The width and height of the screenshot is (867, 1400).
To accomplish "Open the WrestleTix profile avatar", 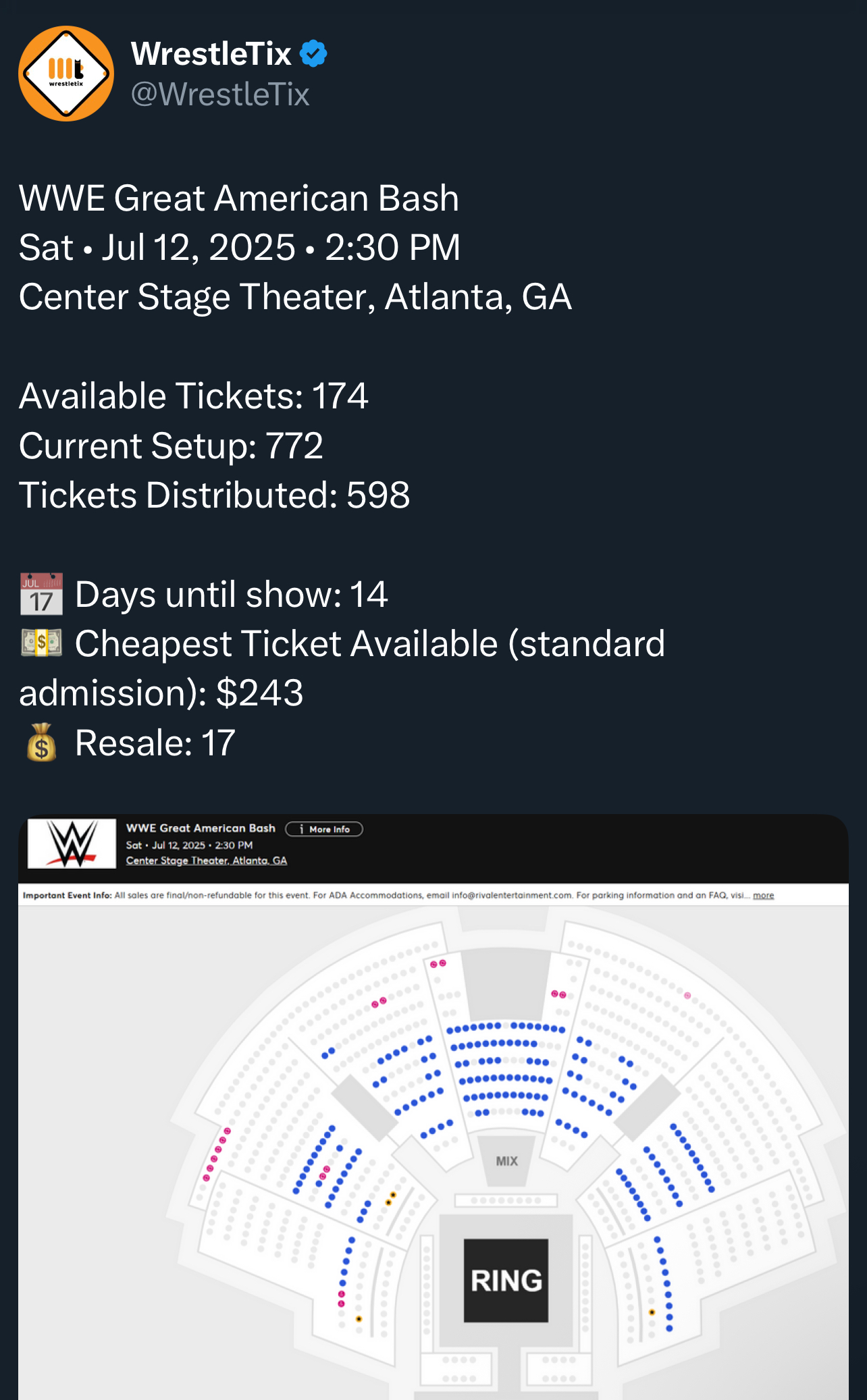I will click(66, 74).
